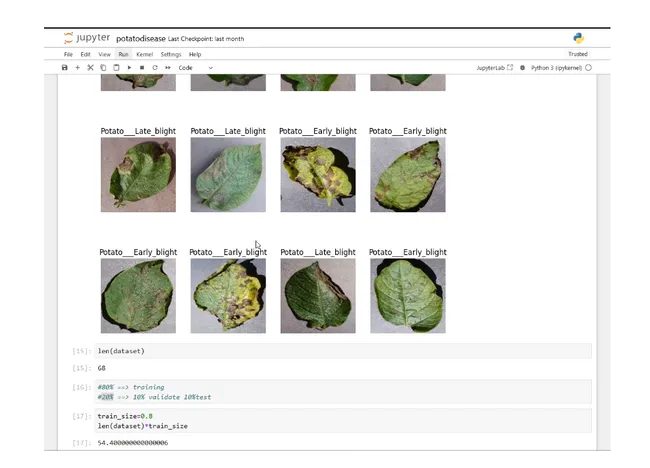
Task: Click the [15] input prompt label
Action: [x=81, y=351]
